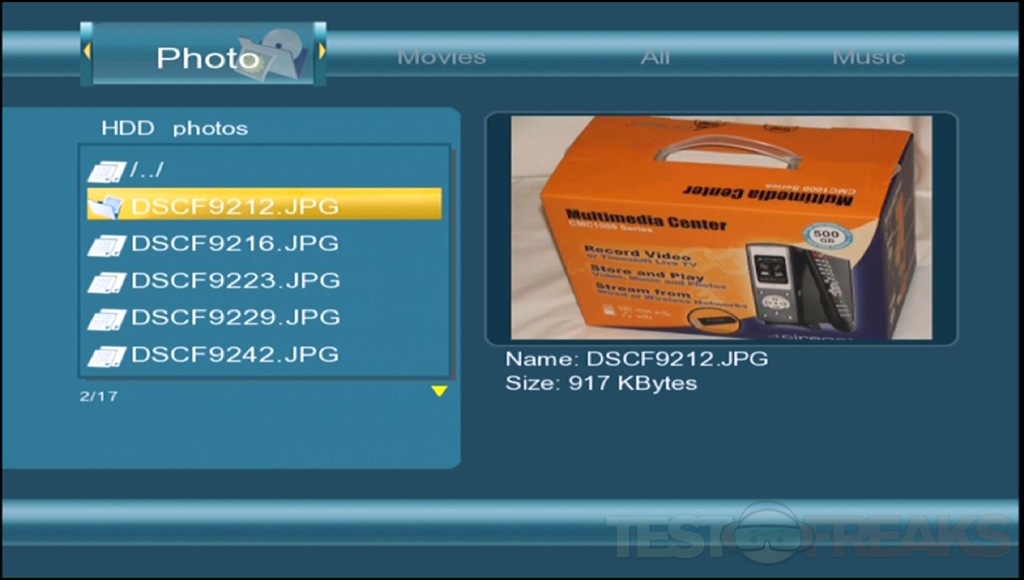Click the 2/17 item counter

[x=98, y=396]
